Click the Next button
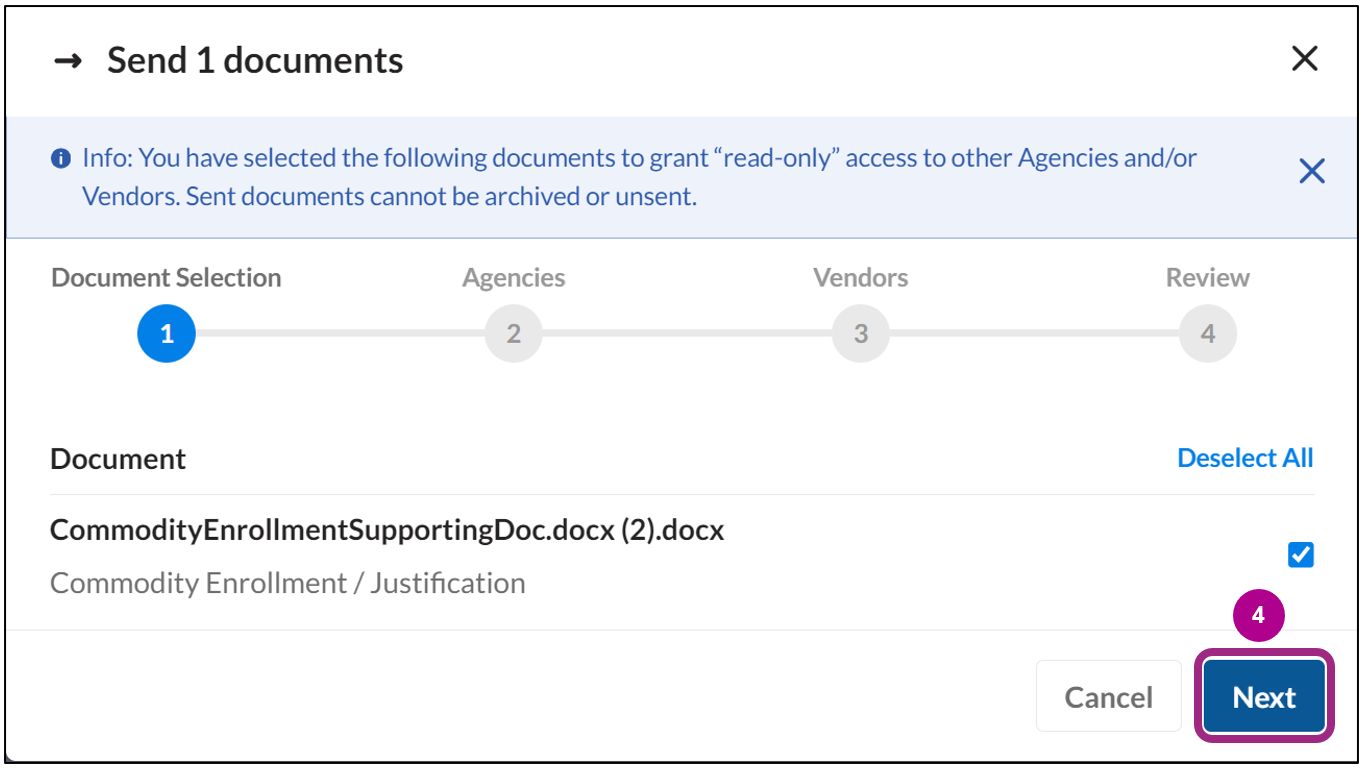The image size is (1363, 769). tap(1263, 696)
